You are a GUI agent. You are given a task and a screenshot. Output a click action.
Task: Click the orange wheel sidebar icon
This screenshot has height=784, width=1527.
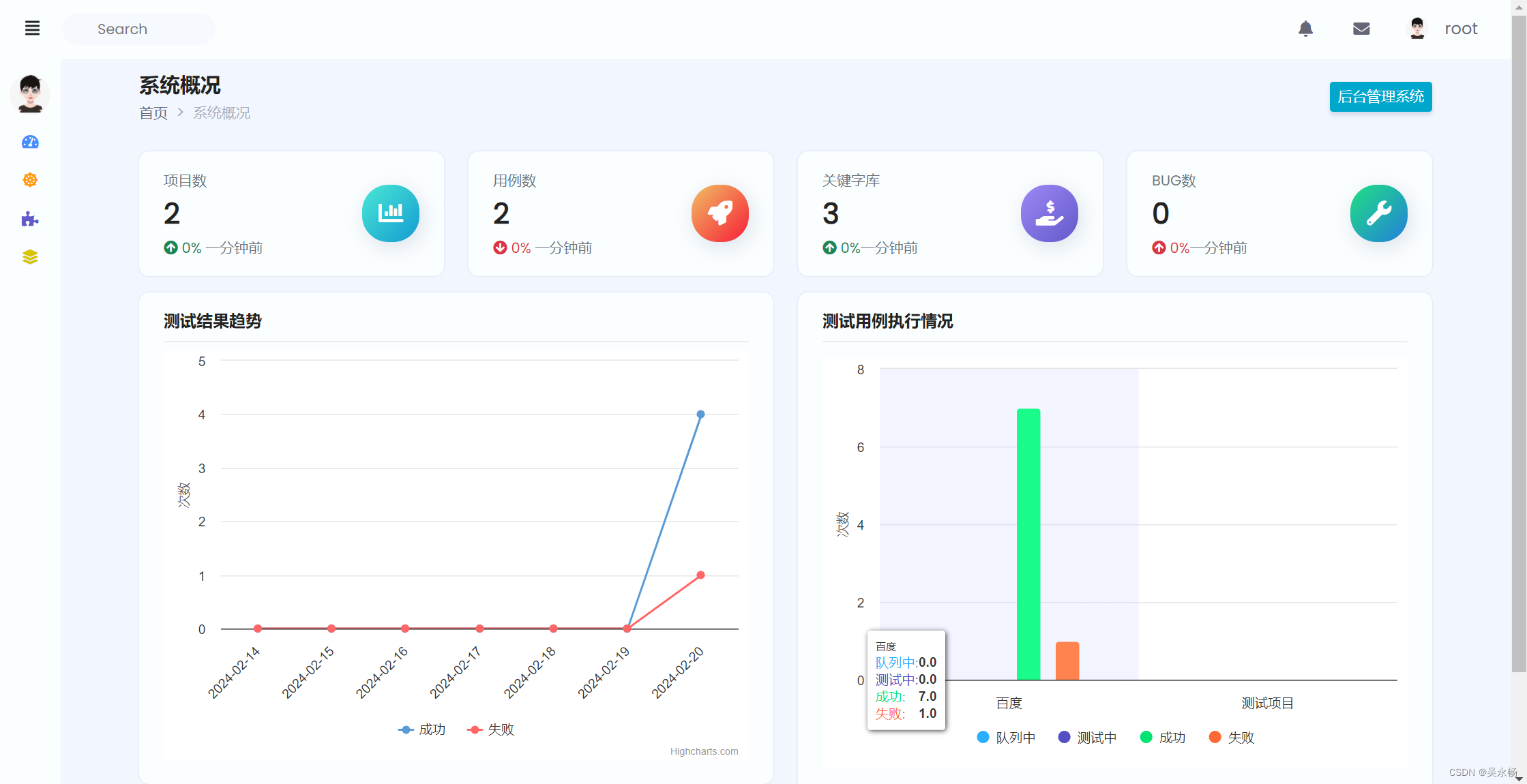[x=30, y=180]
